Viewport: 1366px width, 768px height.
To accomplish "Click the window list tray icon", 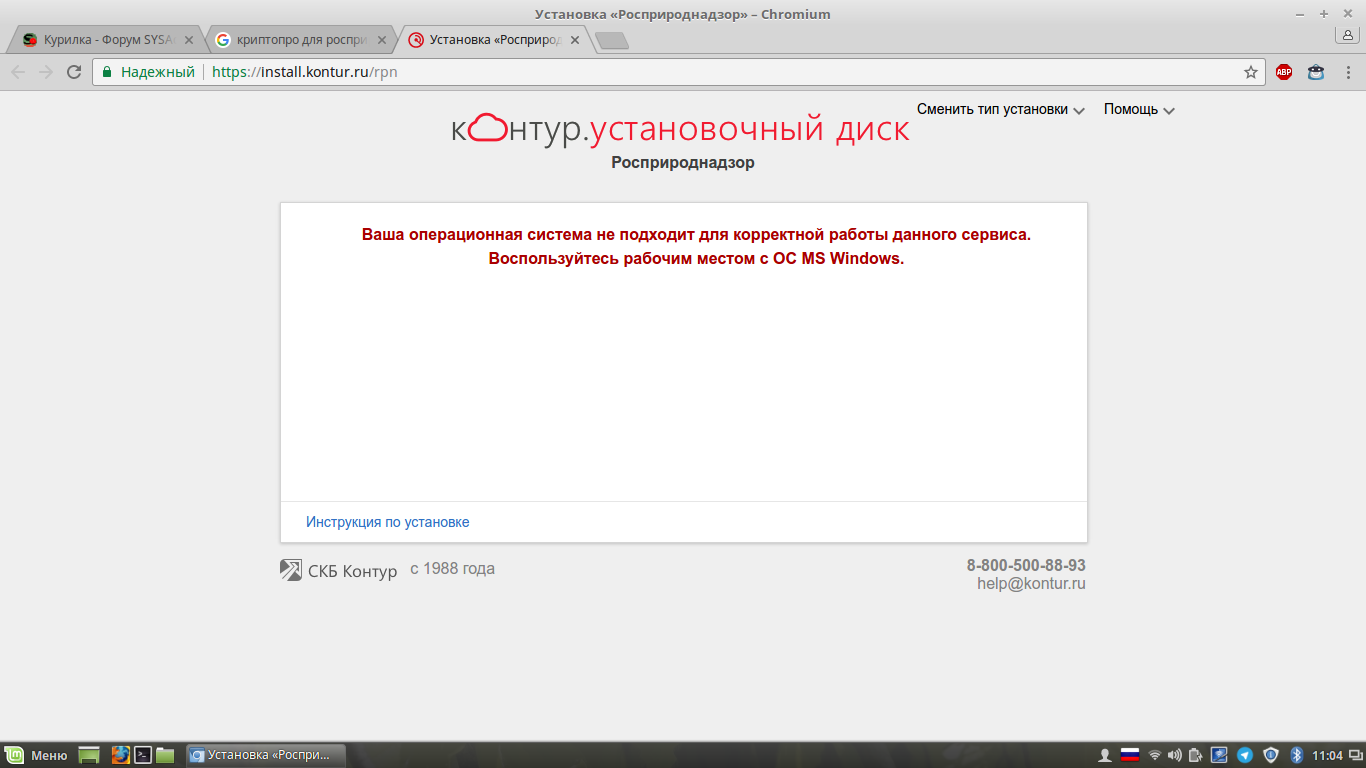I will [1354, 755].
